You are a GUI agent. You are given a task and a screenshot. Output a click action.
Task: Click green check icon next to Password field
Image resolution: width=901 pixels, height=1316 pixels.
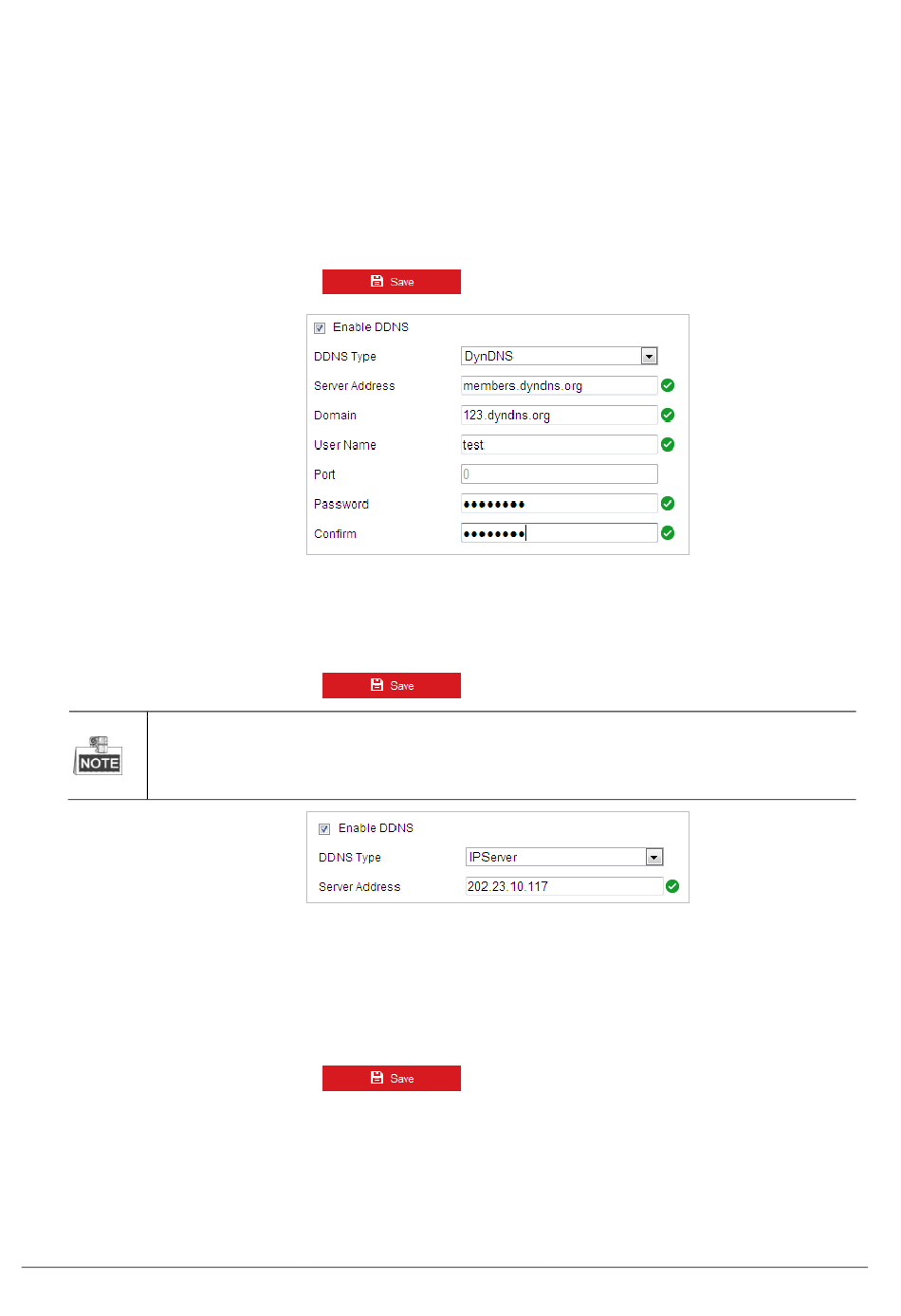(x=668, y=504)
